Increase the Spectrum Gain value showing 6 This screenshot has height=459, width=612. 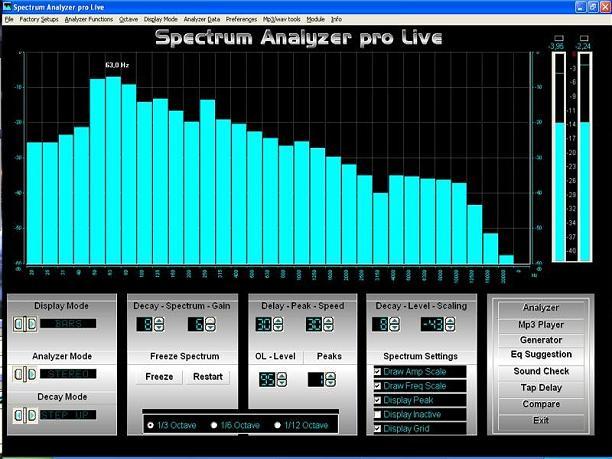[x=210, y=321]
